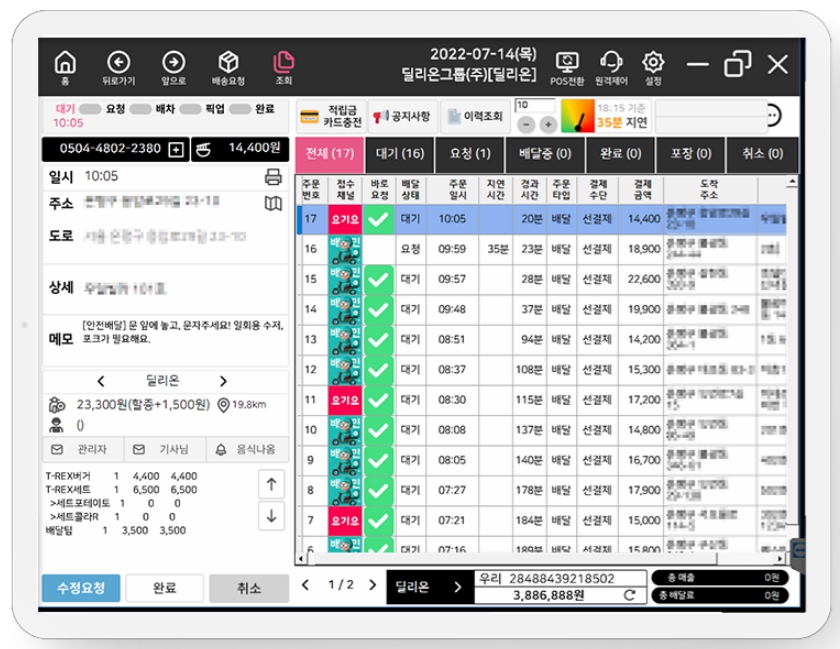Refresh balance next to 3,886,888원
This screenshot has width=840, height=649.
coord(629,595)
